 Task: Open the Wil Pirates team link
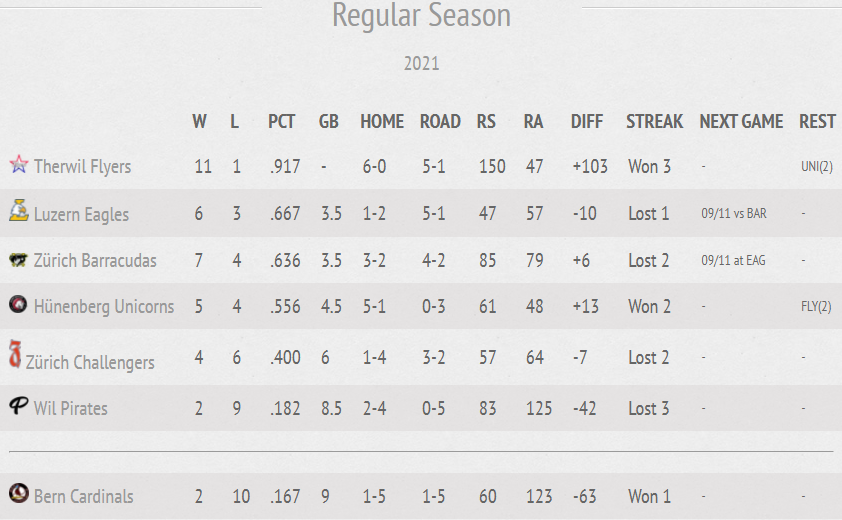click(71, 408)
